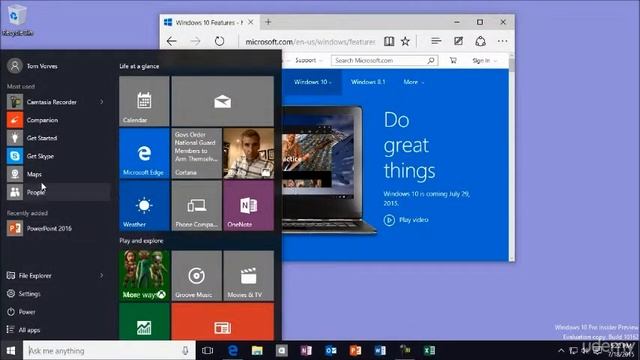This screenshot has width=640, height=360.
Task: Open OneNote from the taskbar
Action: pos(306,350)
